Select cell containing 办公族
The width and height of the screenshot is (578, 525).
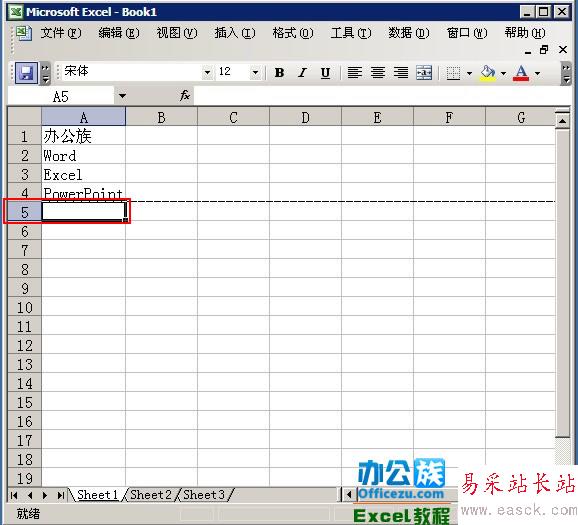coord(84,136)
